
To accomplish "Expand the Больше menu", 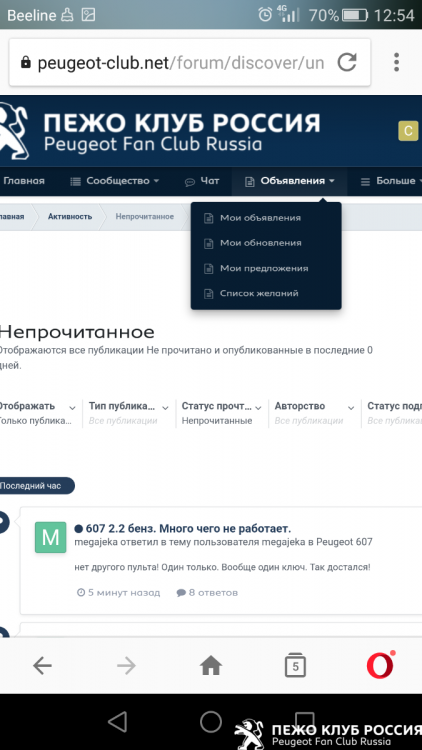I will click(391, 181).
